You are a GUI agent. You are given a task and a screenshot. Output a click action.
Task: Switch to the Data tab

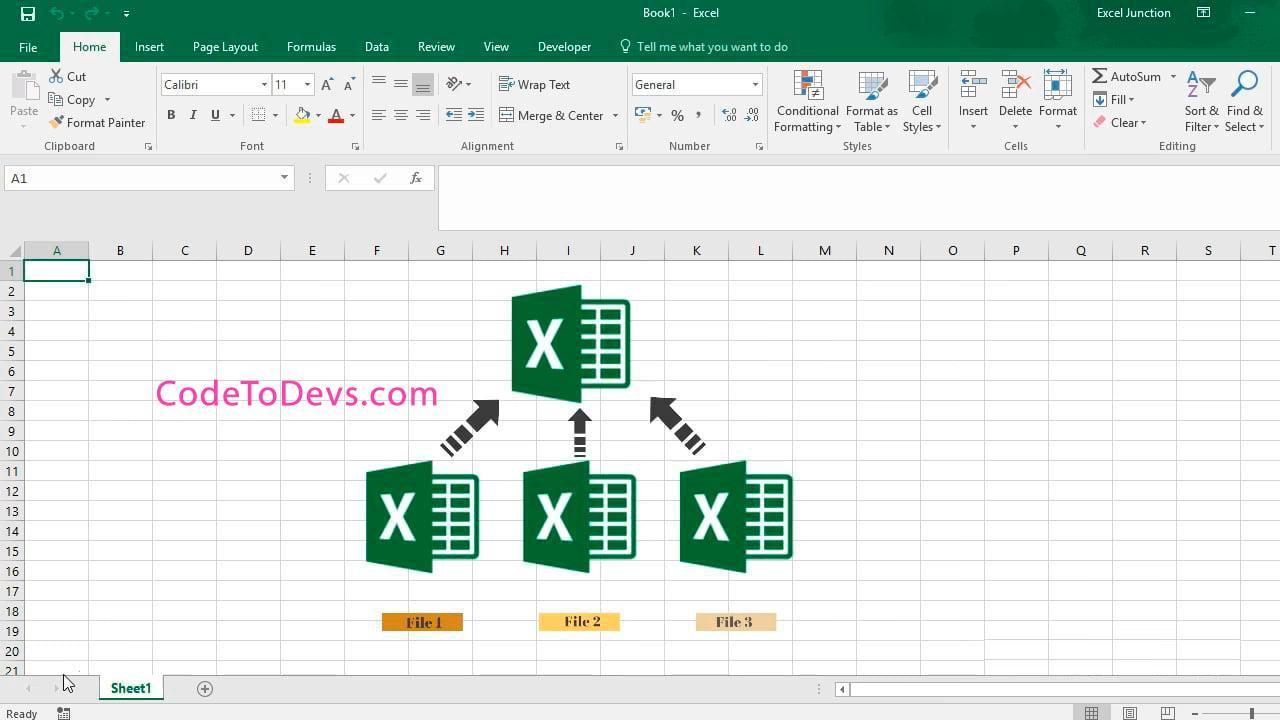377,47
